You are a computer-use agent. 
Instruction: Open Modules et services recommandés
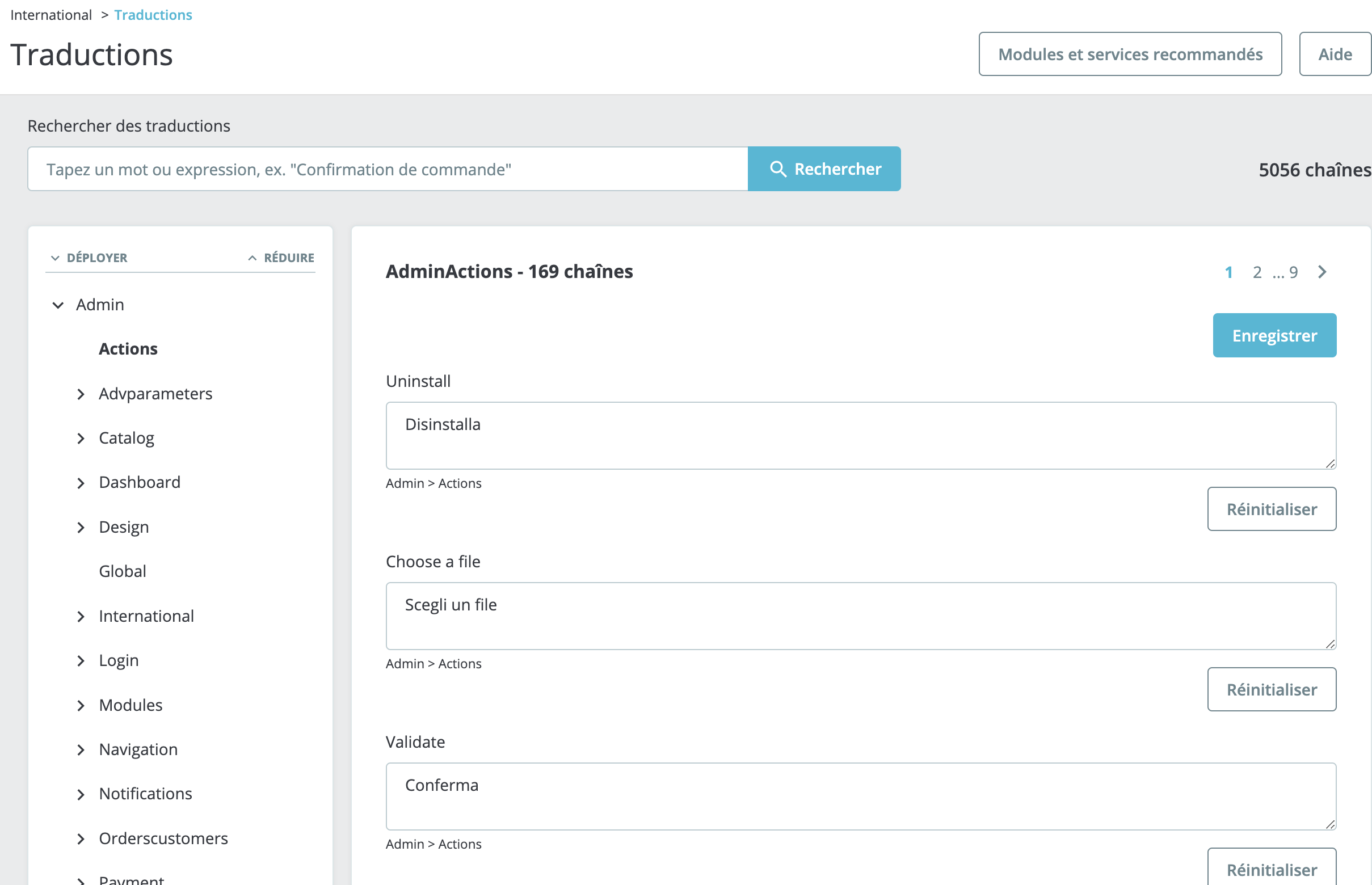tap(1130, 54)
